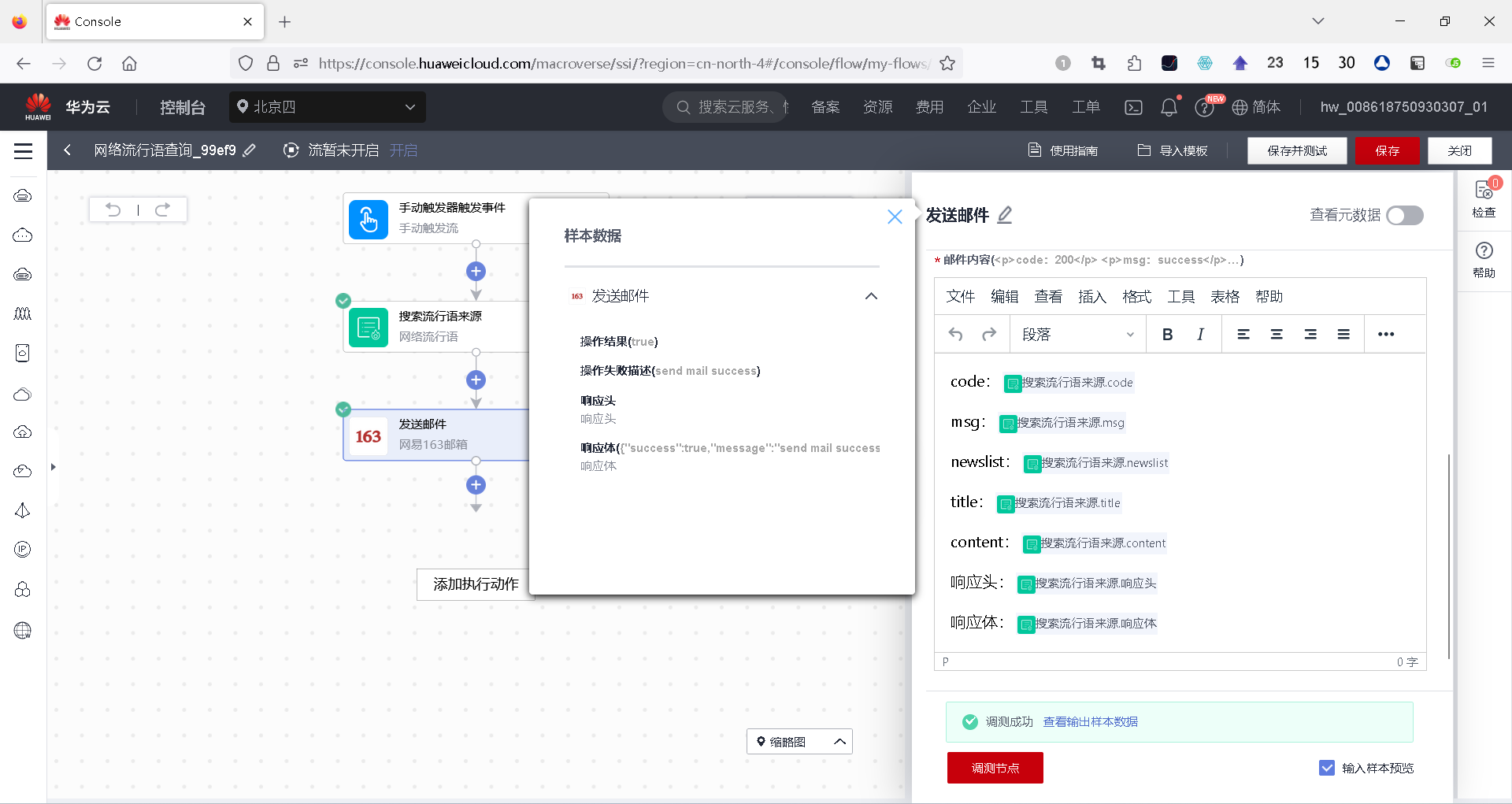
Task: Align text right
Action: click(1310, 335)
